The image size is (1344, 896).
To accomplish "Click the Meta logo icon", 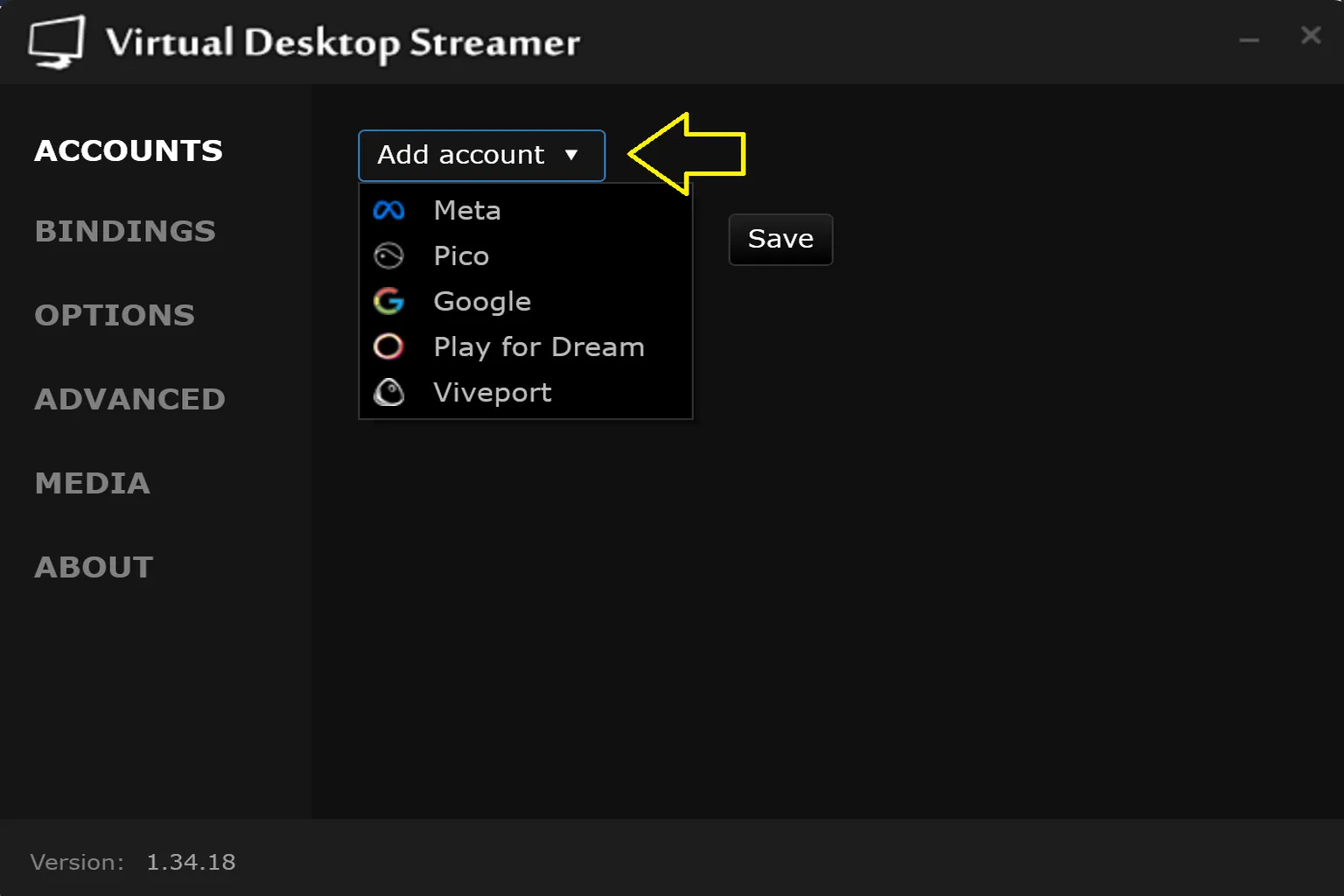I will [x=388, y=210].
